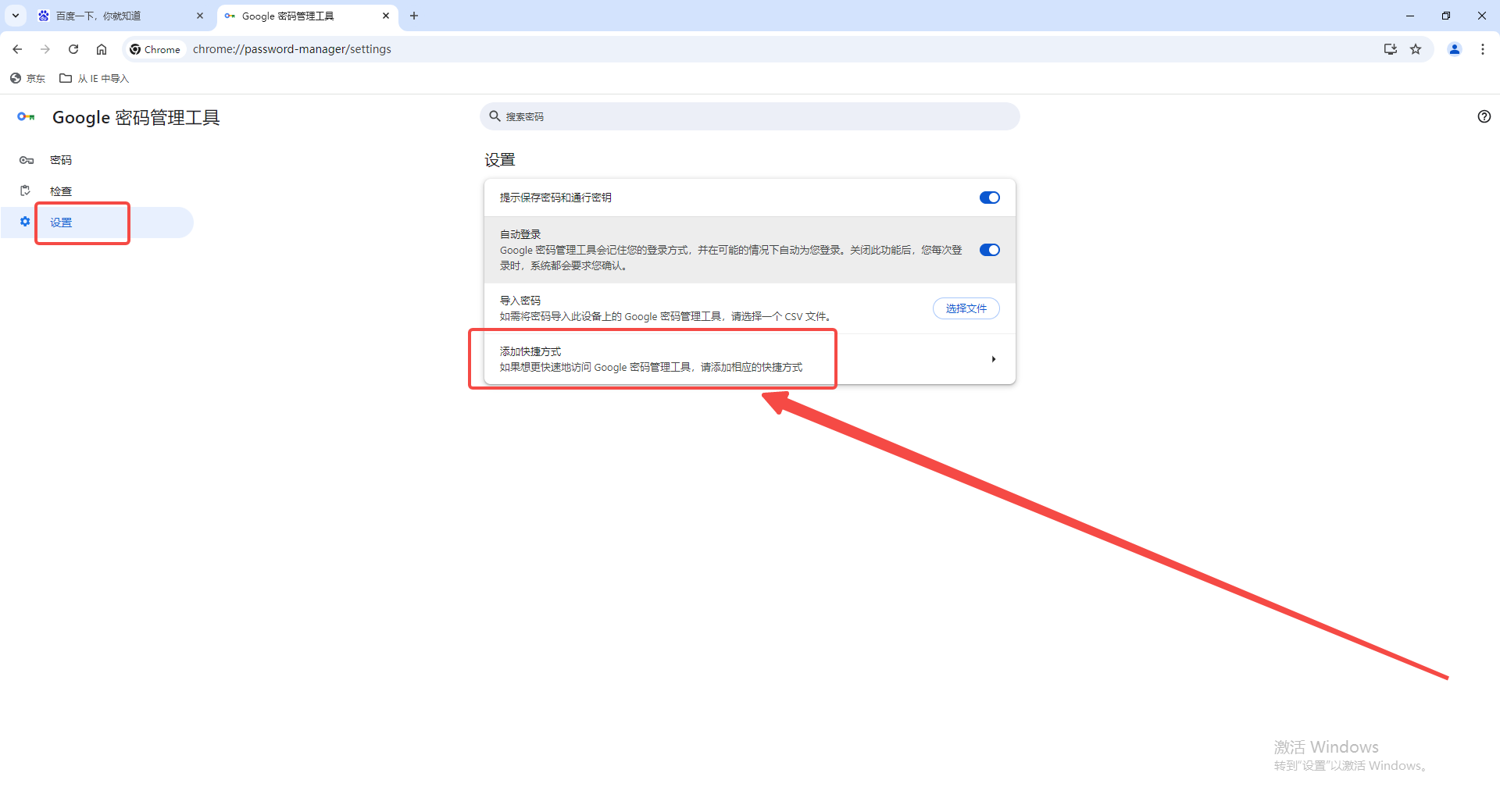Click the browser forward arrow

tap(45, 49)
